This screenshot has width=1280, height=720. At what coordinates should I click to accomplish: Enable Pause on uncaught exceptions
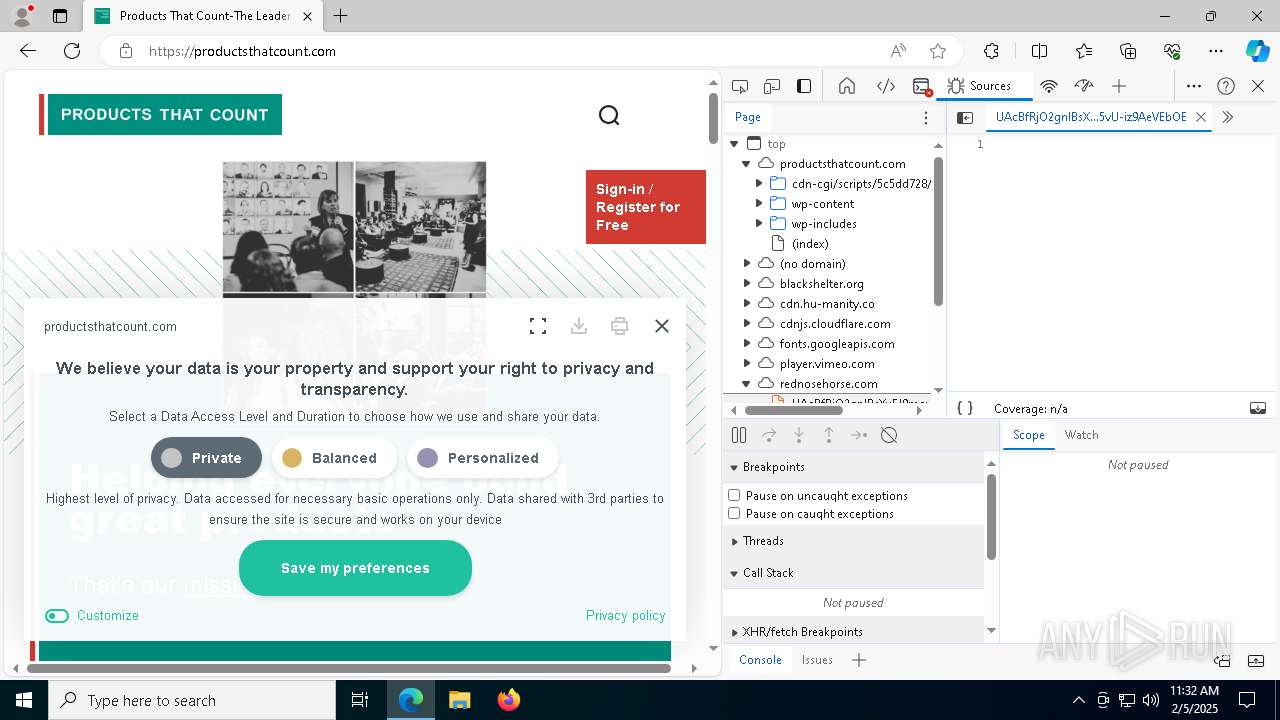[734, 495]
